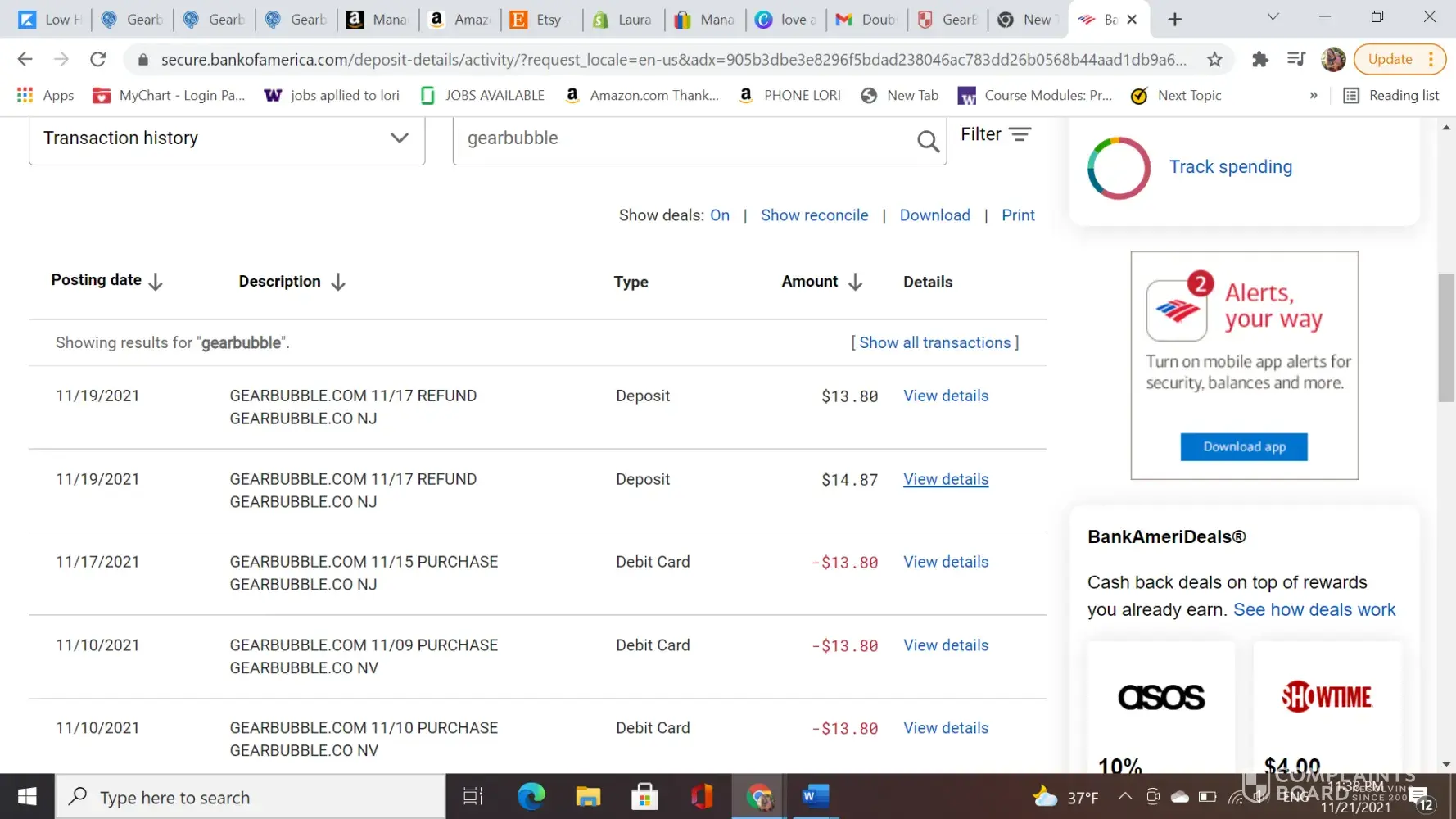The width and height of the screenshot is (1456, 819).
Task: Open the Chrome profile avatar
Action: [x=1333, y=59]
